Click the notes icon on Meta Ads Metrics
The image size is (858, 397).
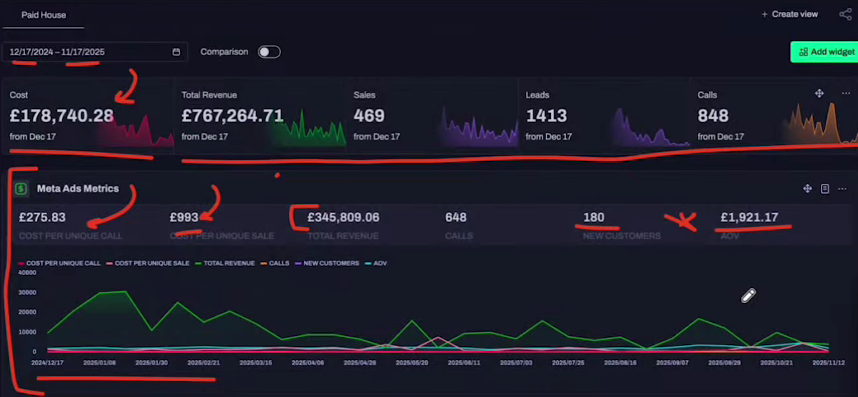(825, 189)
